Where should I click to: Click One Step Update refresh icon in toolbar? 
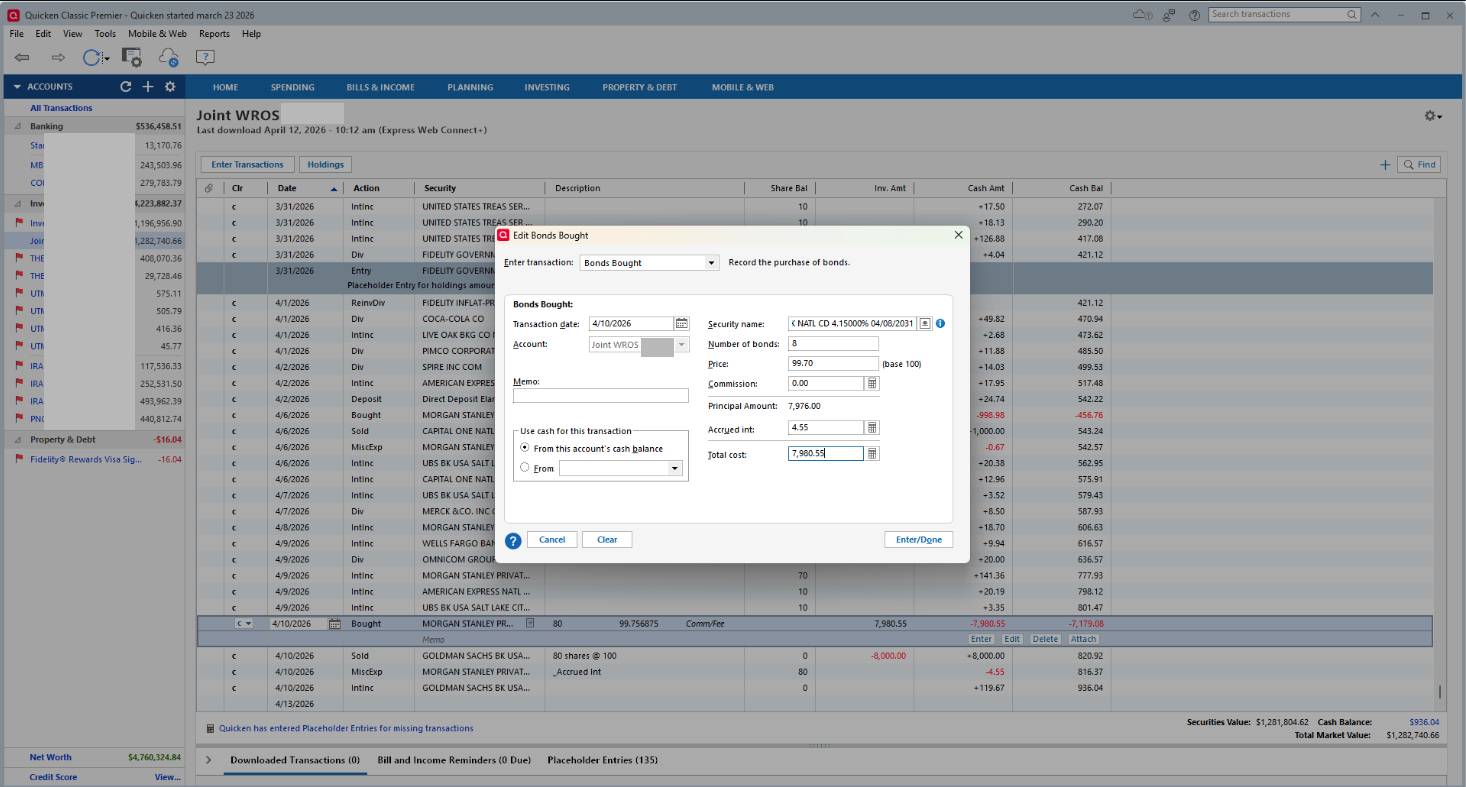tap(91, 58)
